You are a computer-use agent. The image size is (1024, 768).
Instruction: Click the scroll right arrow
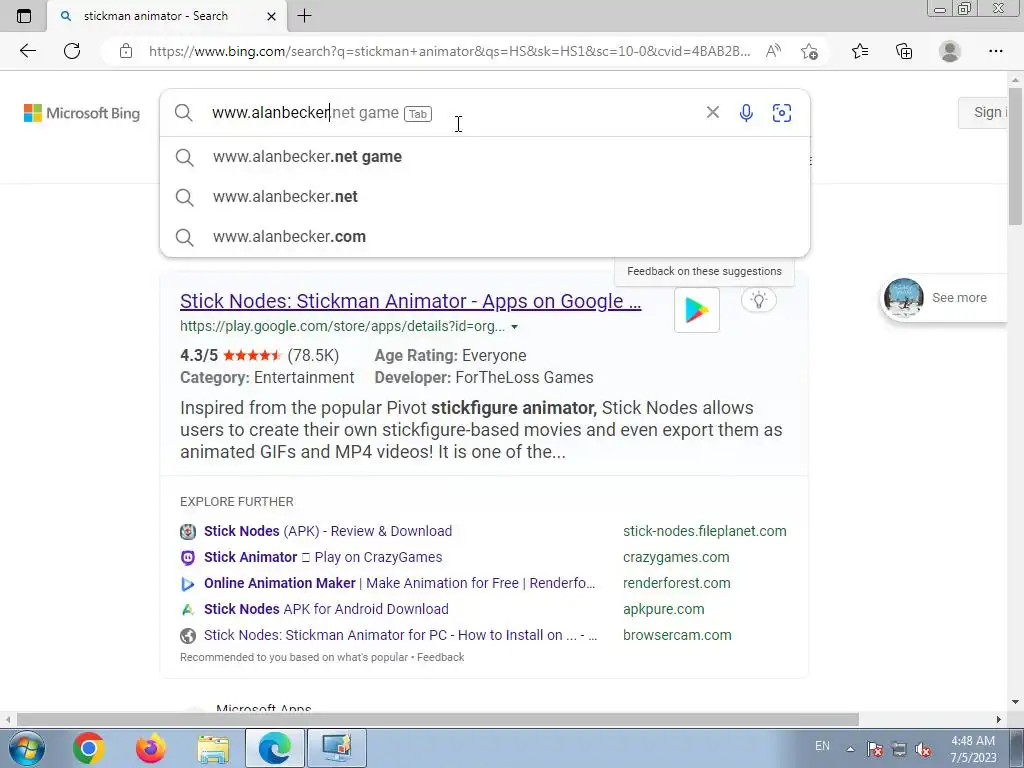pyautogui.click(x=998, y=719)
